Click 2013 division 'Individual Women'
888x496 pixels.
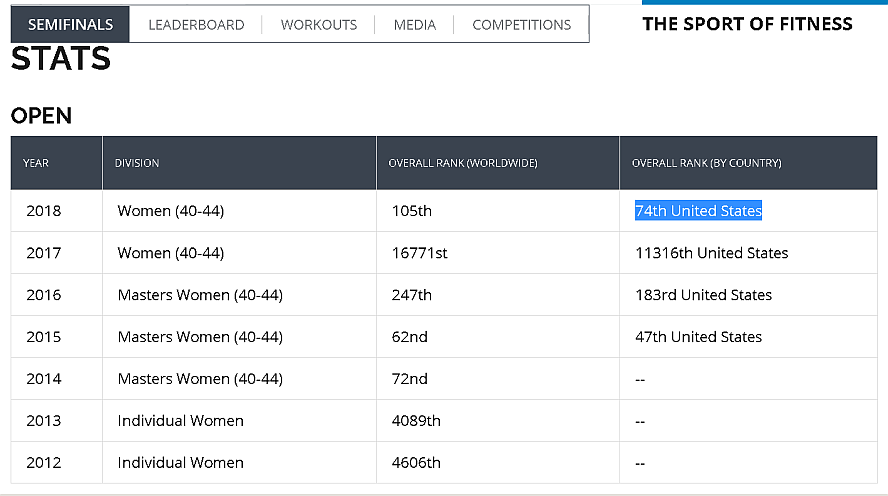pos(180,420)
